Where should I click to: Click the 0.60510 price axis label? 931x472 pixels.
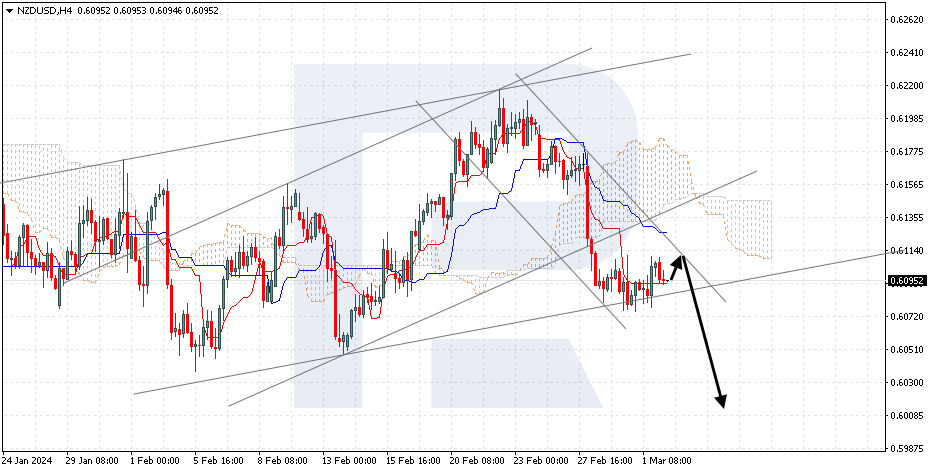pos(905,350)
